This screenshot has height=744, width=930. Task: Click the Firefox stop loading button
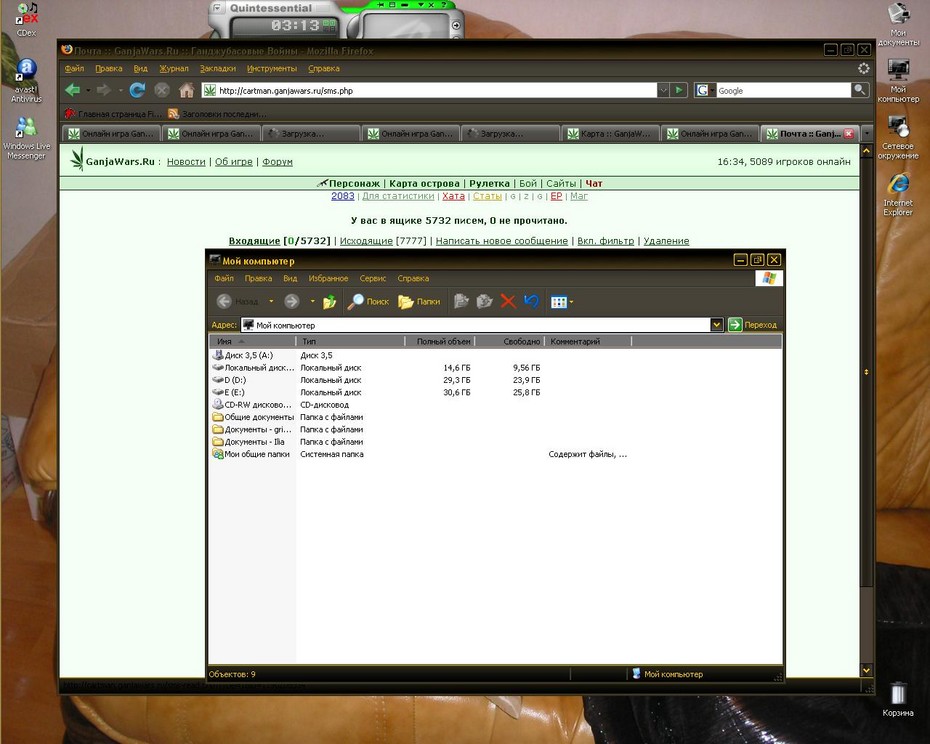[162, 90]
